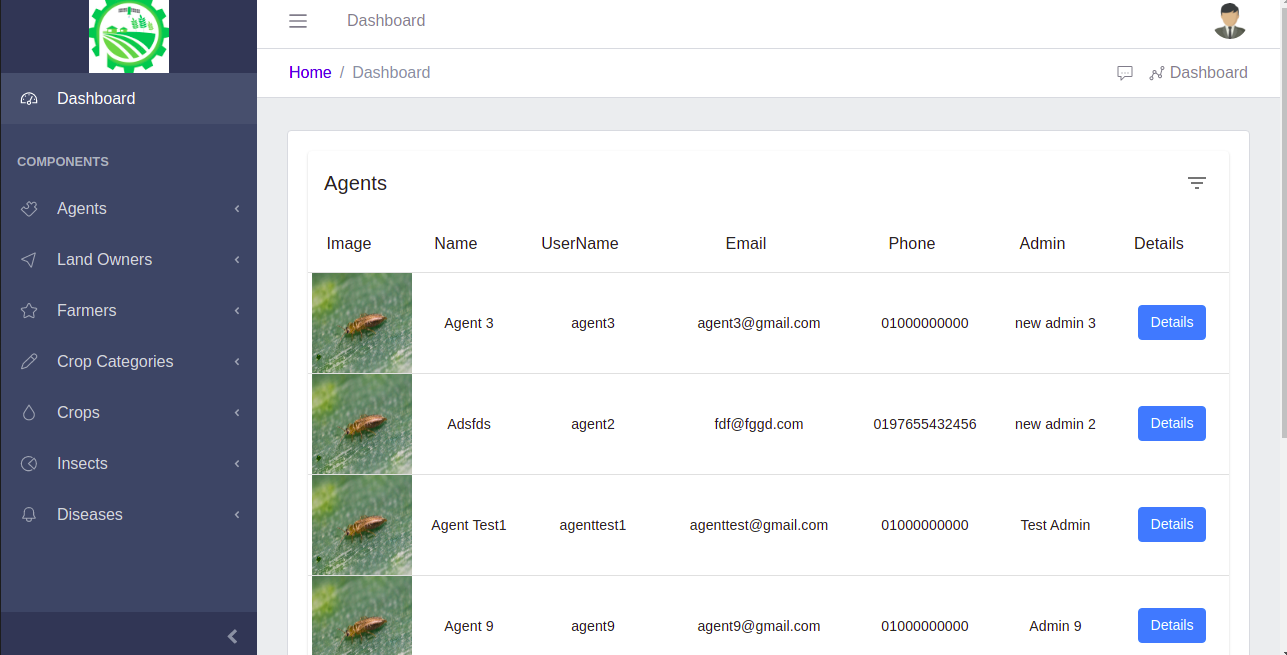Screen dimensions: 1287x655
Task: Expand the Land Owners submenu
Action: [x=104, y=260]
